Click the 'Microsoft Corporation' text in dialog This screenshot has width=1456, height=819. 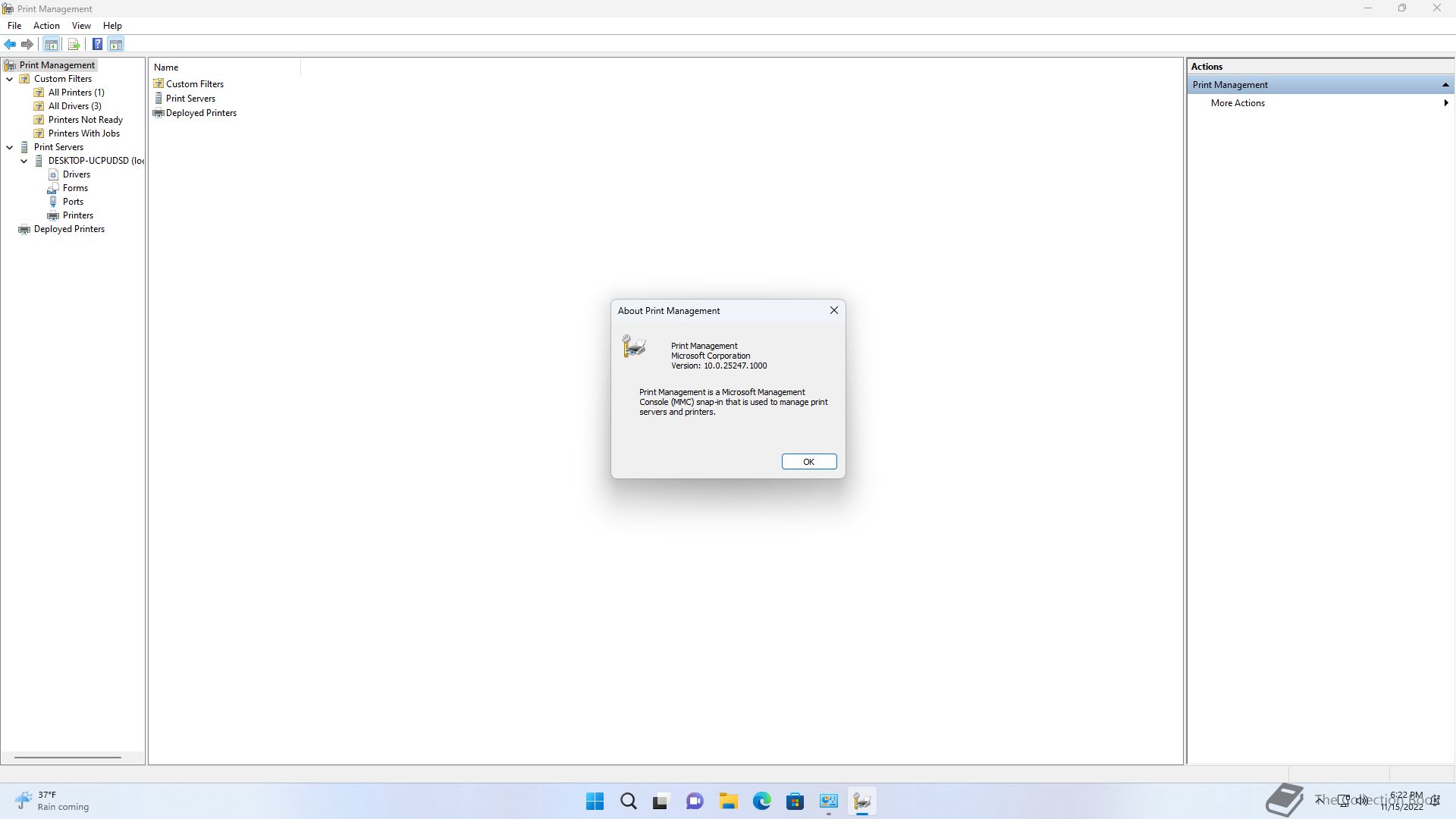click(x=711, y=356)
